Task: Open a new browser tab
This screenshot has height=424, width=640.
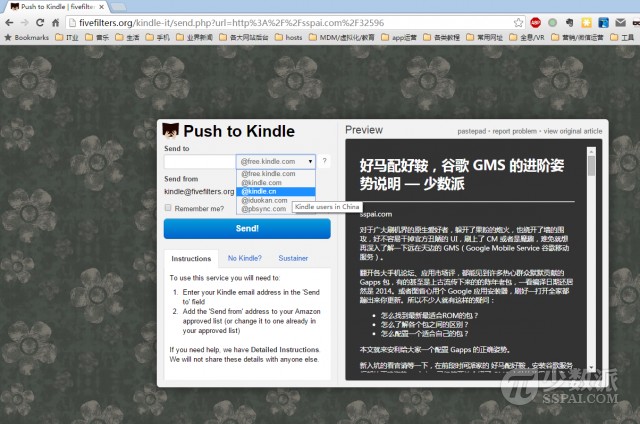Action: [118, 7]
